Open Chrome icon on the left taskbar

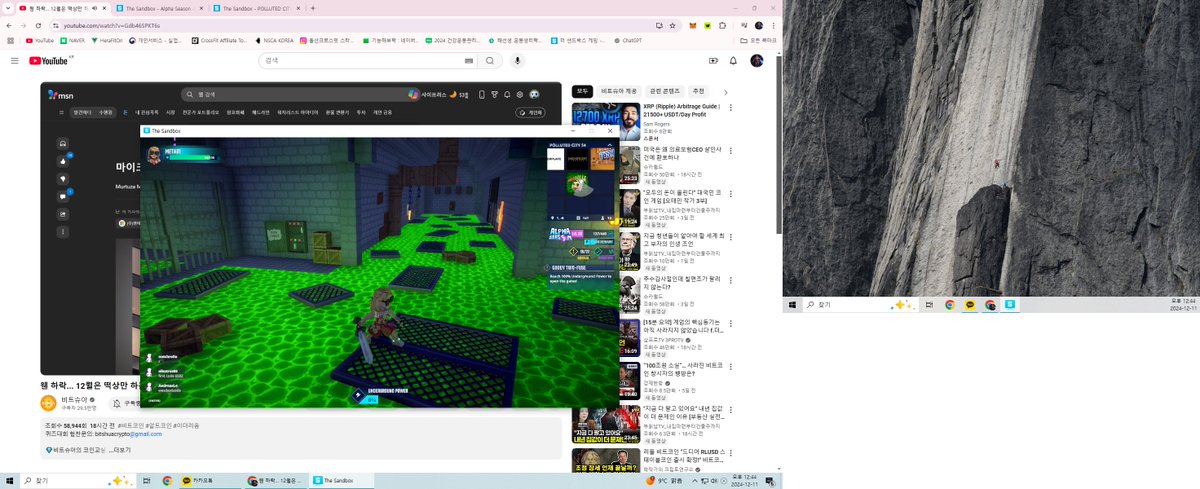click(x=167, y=481)
